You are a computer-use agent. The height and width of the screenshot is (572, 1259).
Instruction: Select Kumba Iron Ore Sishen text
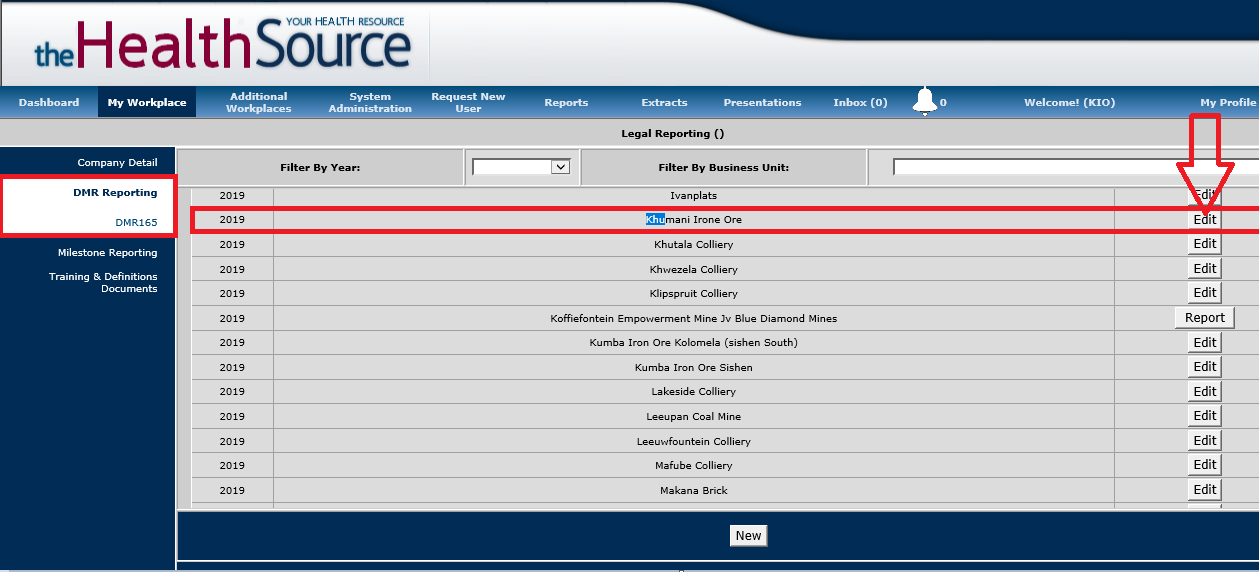(x=693, y=368)
